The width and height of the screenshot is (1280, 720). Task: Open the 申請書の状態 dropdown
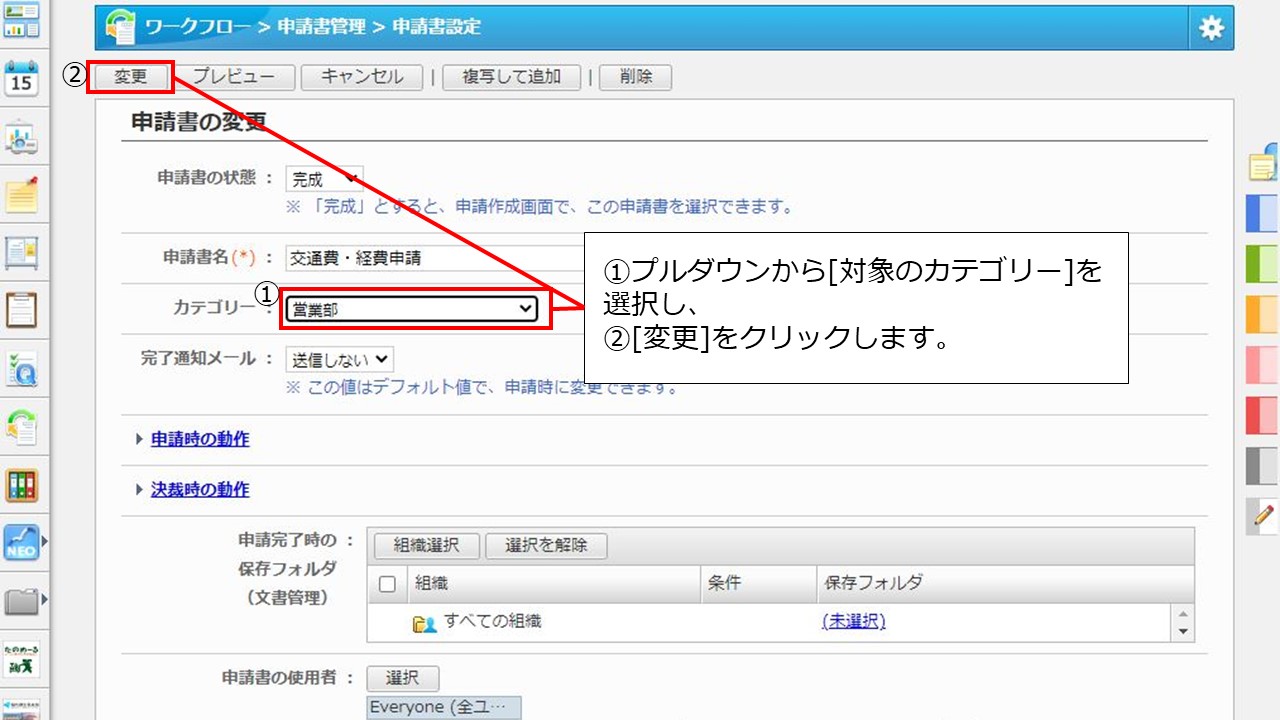(x=324, y=179)
